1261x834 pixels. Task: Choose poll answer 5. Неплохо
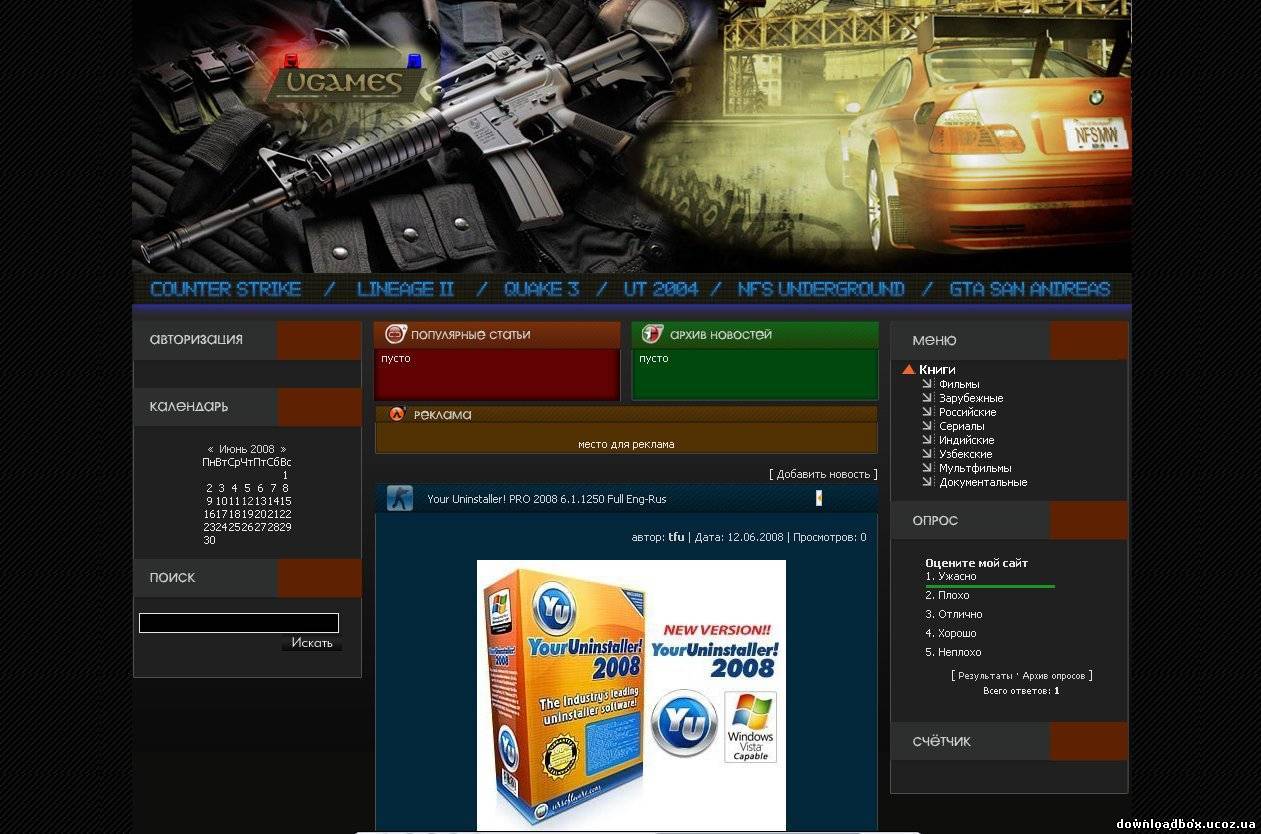953,652
